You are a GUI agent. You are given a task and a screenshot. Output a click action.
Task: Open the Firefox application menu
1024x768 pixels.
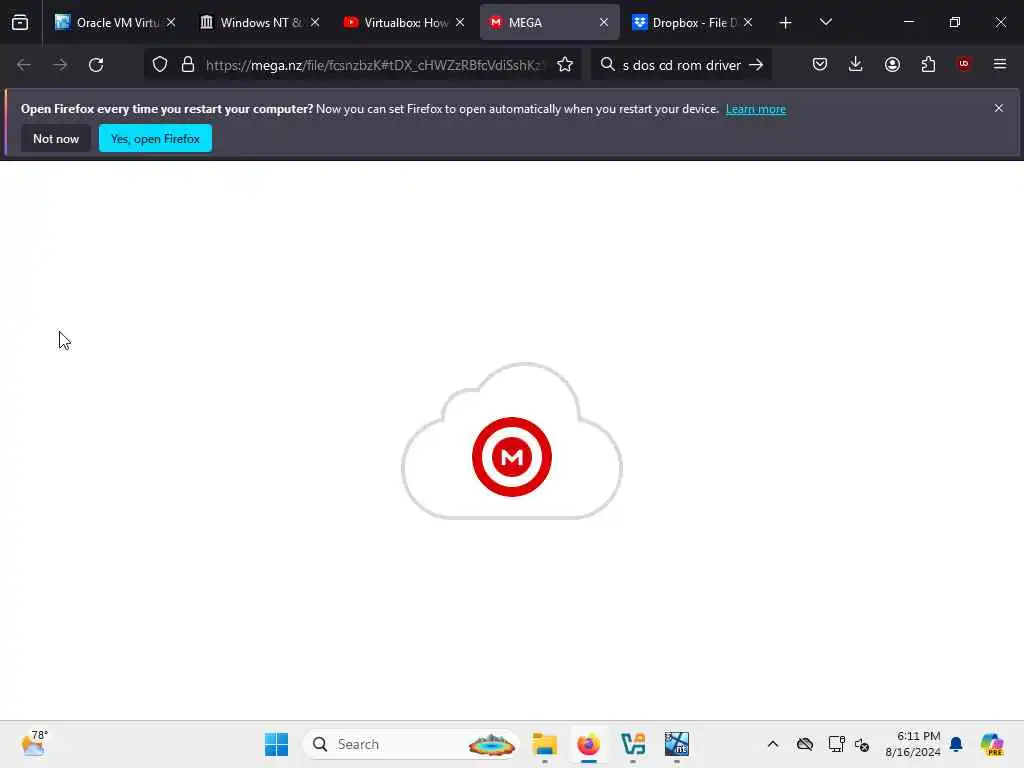(x=1000, y=64)
